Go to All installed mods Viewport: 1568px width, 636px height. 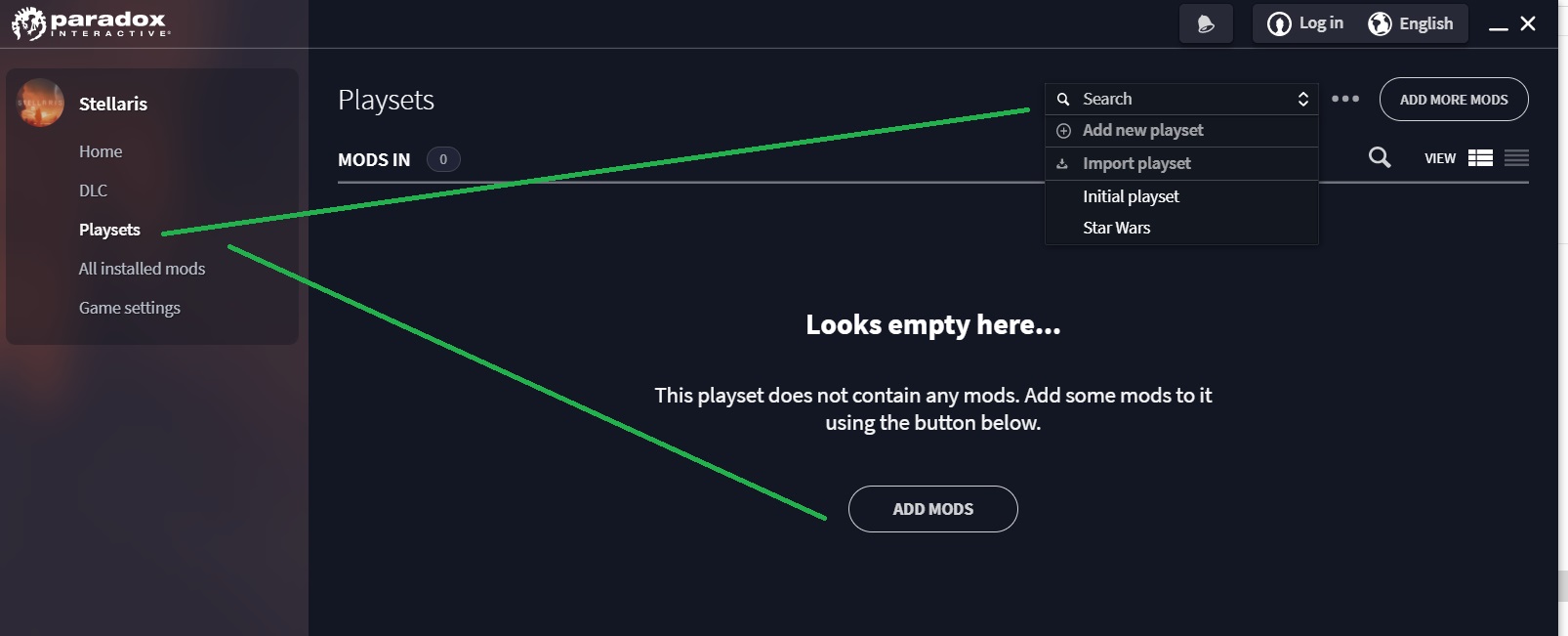142,269
